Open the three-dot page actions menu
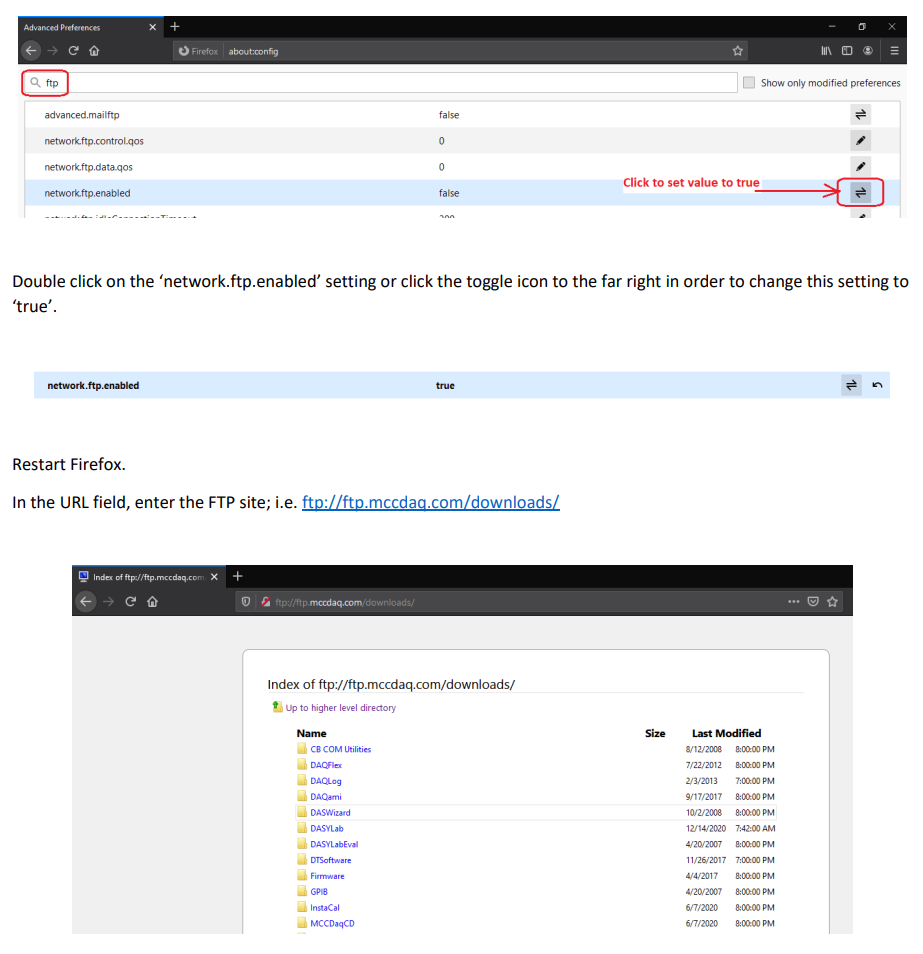923x954 pixels. click(x=794, y=602)
